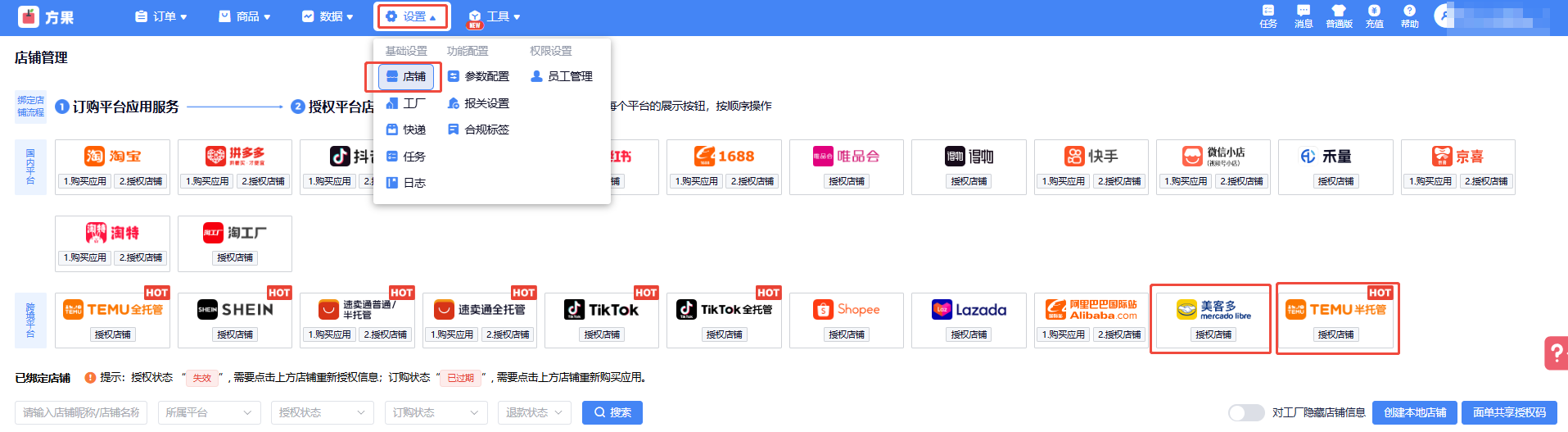This screenshot has height=432, width=1568.
Task: Click the SHEIN platform logo
Action: point(235,309)
